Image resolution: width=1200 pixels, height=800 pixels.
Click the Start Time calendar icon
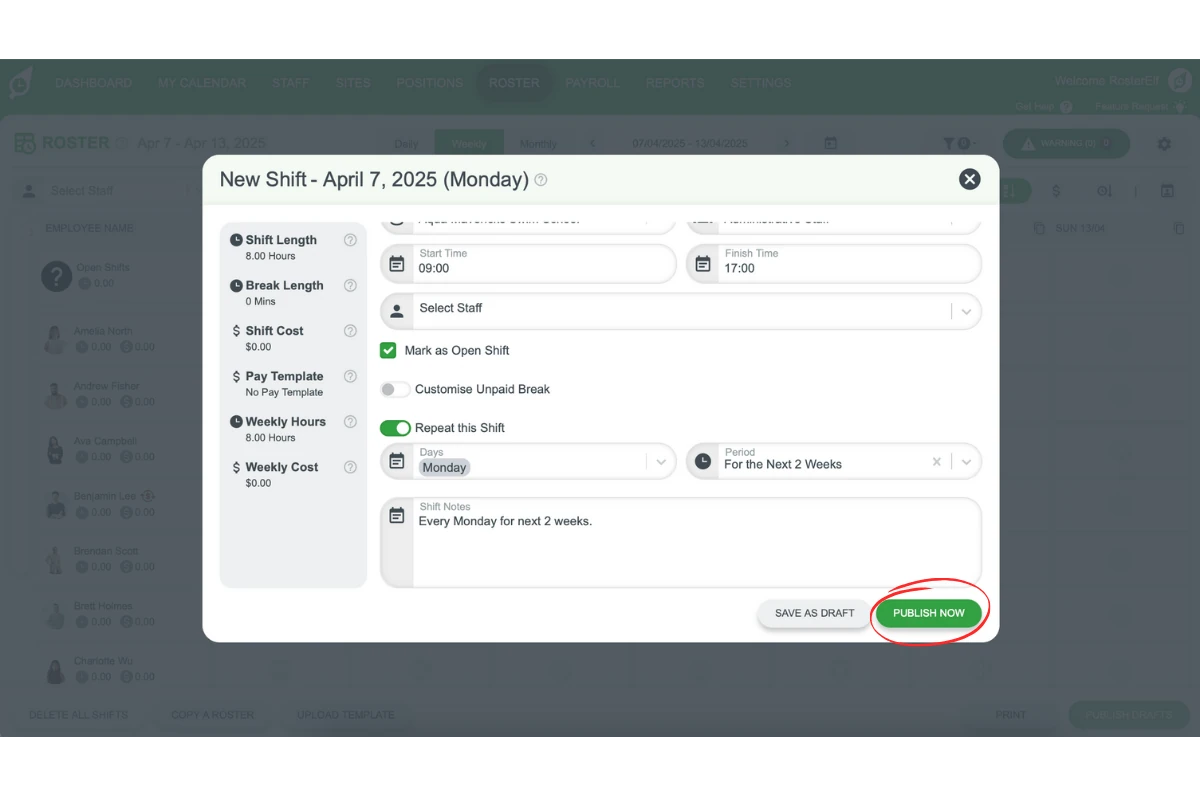coord(397,264)
